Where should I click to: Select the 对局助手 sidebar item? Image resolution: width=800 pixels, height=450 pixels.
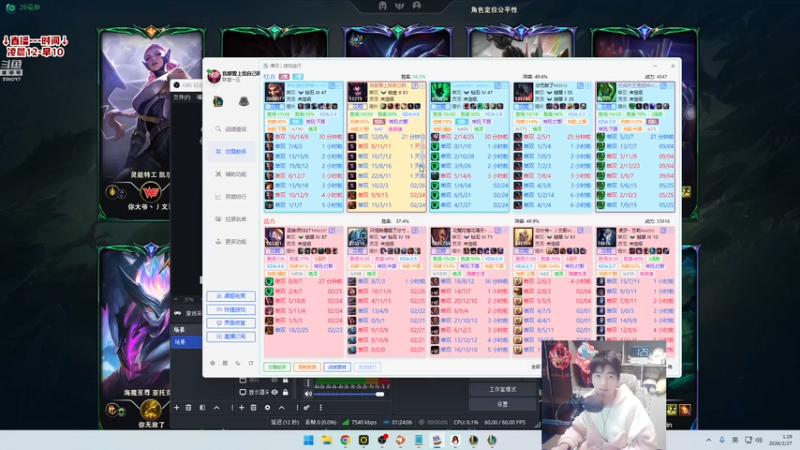coord(231,152)
